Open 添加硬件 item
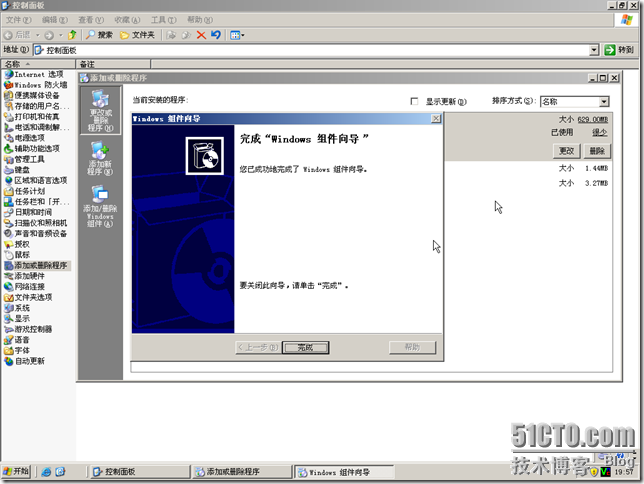This screenshot has width=644, height=484. coord(25,276)
